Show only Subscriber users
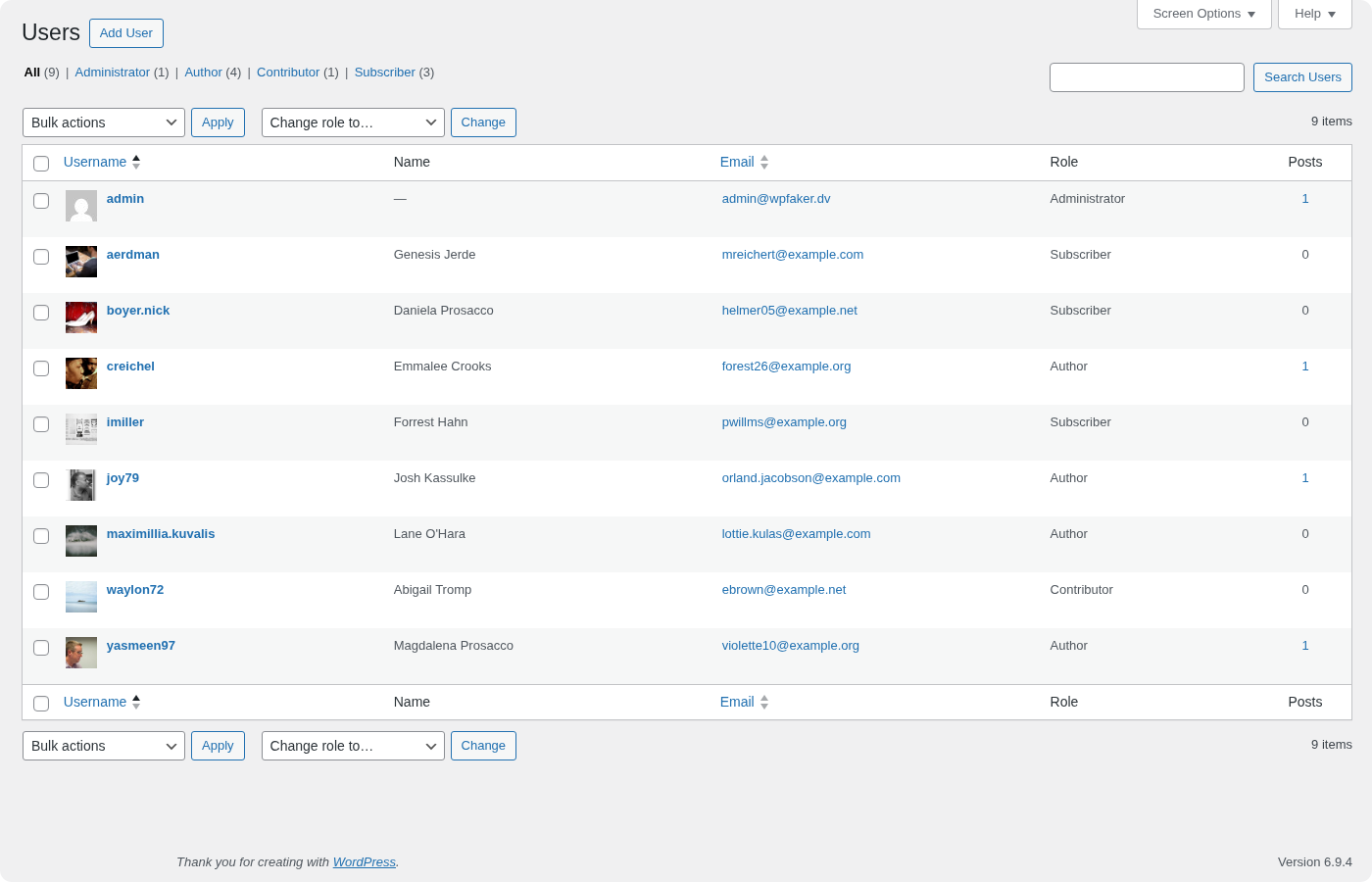Image resolution: width=1372 pixels, height=882 pixels. 384,72
